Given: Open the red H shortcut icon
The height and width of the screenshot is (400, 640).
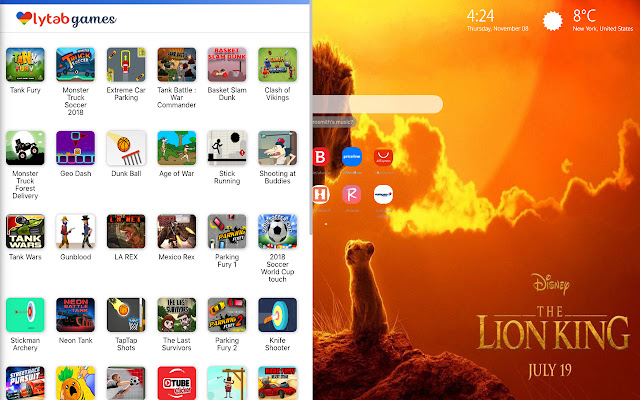Looking at the screenshot, I should tap(321, 194).
